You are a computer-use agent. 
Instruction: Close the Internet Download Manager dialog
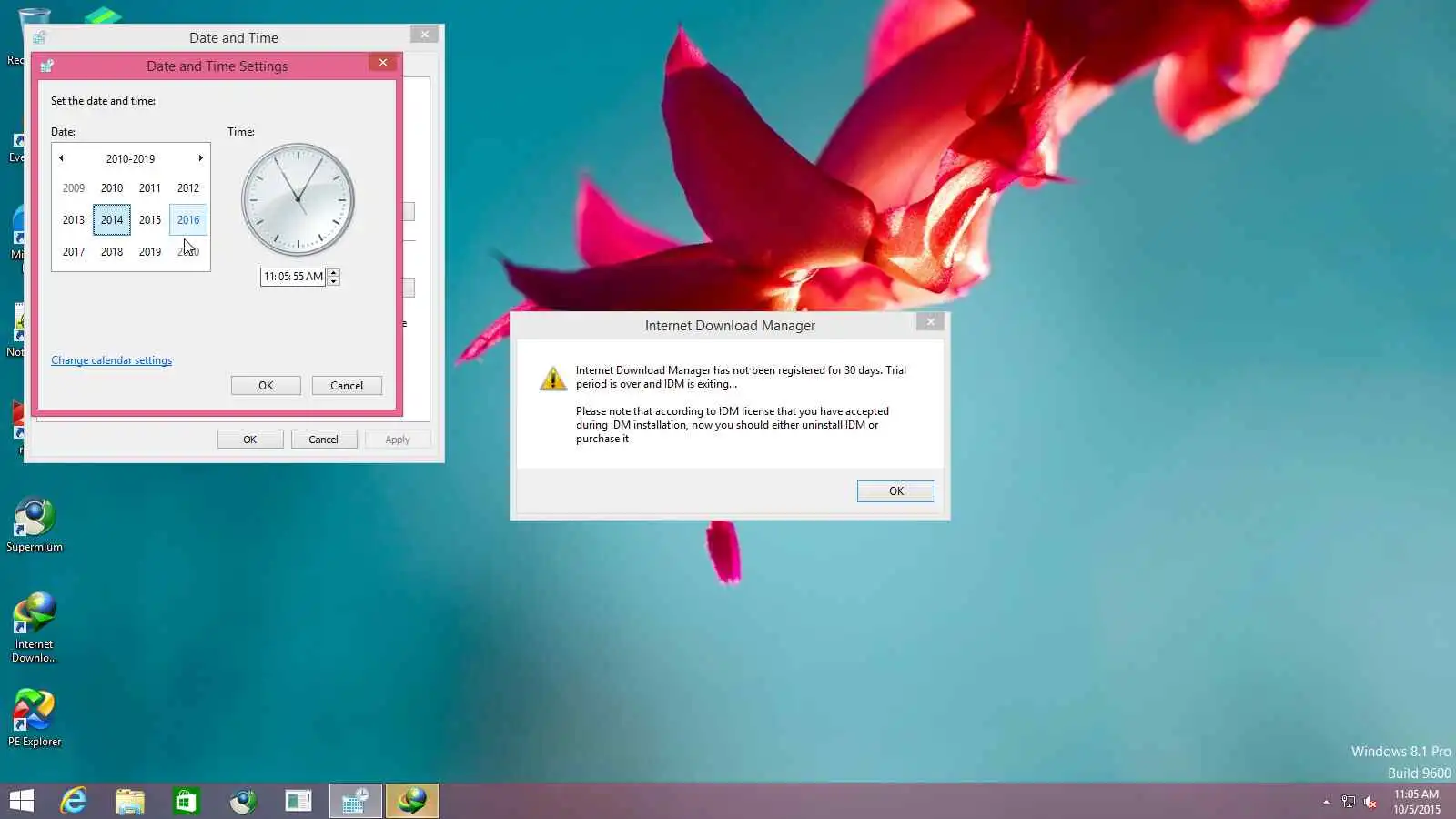pos(931,322)
